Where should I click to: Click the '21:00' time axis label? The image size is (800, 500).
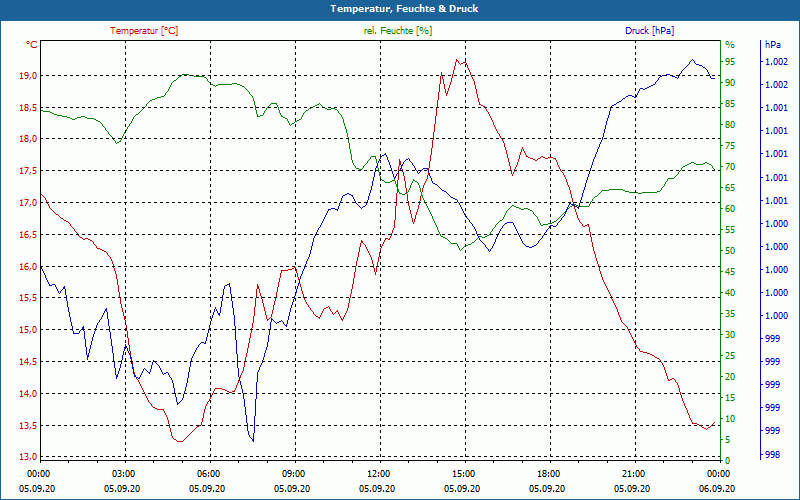(632, 474)
